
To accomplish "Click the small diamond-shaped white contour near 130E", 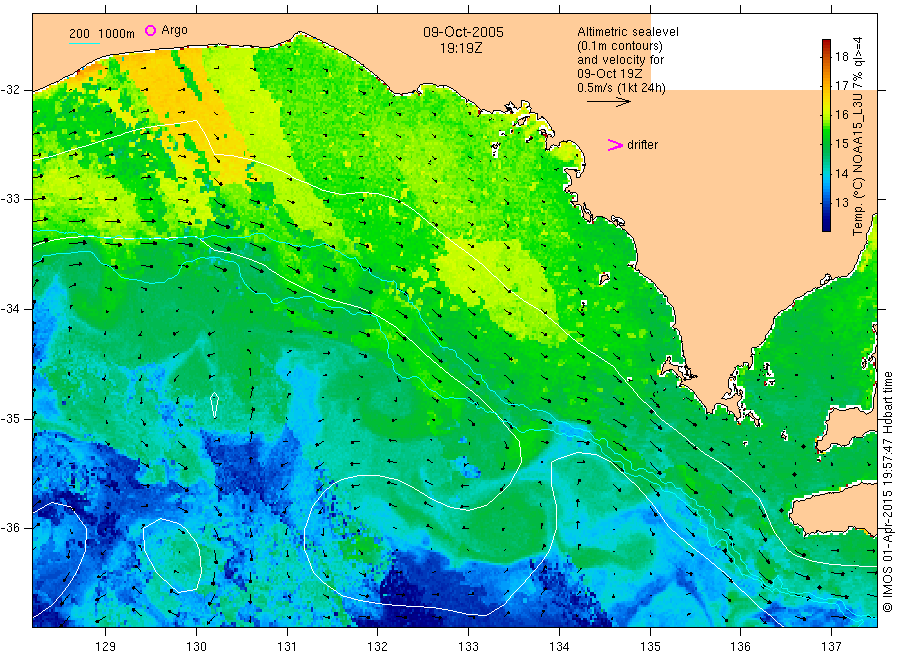I will pyautogui.click(x=214, y=405).
